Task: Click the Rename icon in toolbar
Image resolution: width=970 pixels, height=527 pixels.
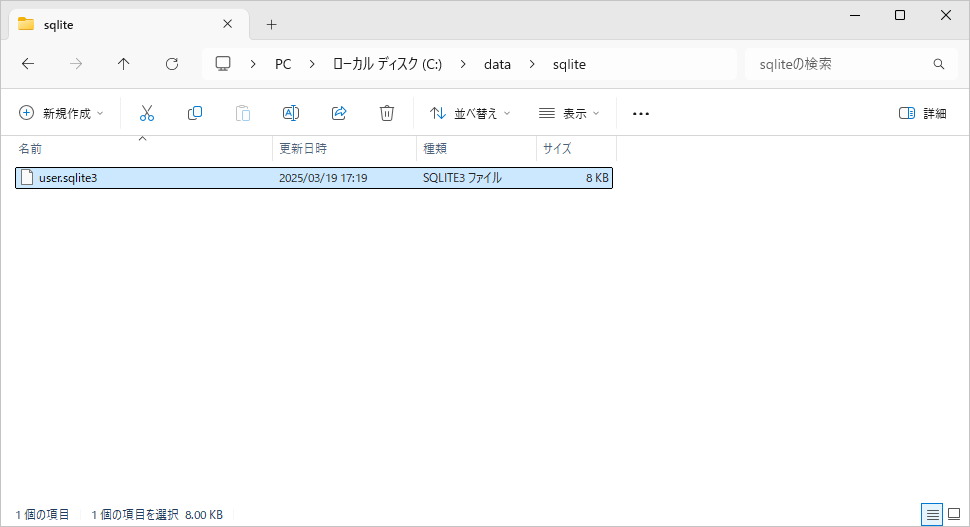Action: tap(291, 113)
